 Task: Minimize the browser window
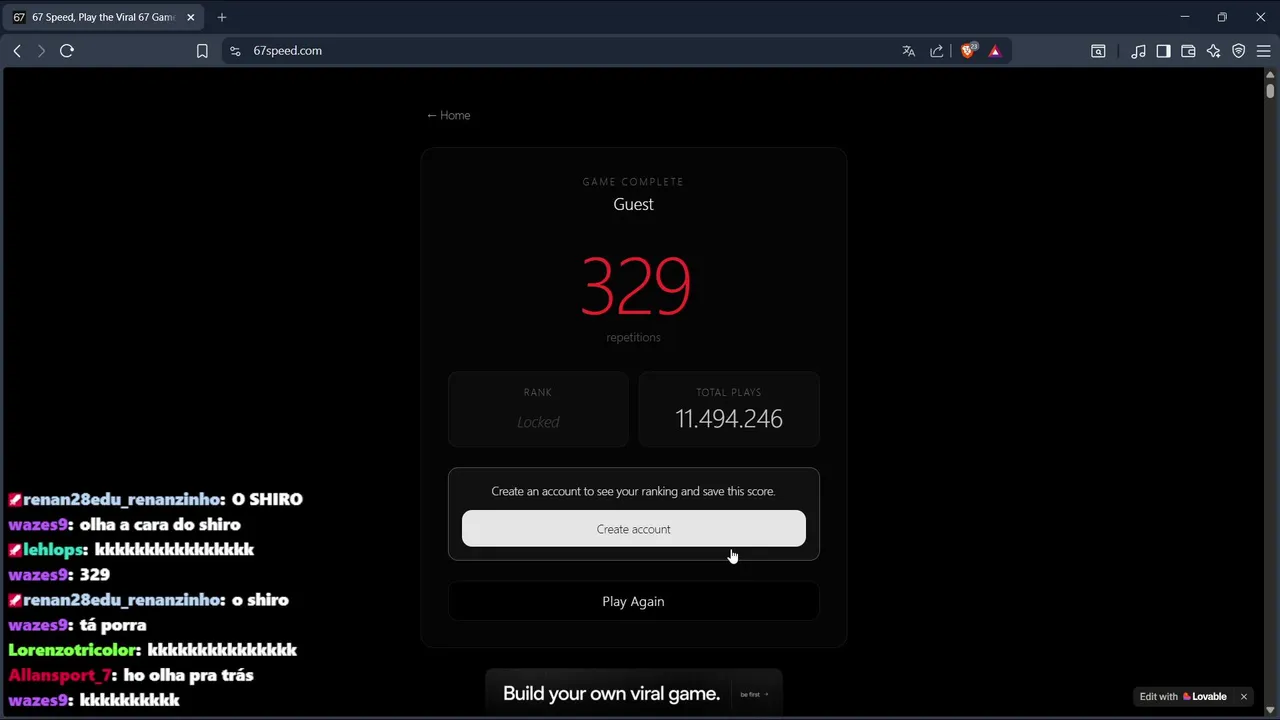point(1185,17)
